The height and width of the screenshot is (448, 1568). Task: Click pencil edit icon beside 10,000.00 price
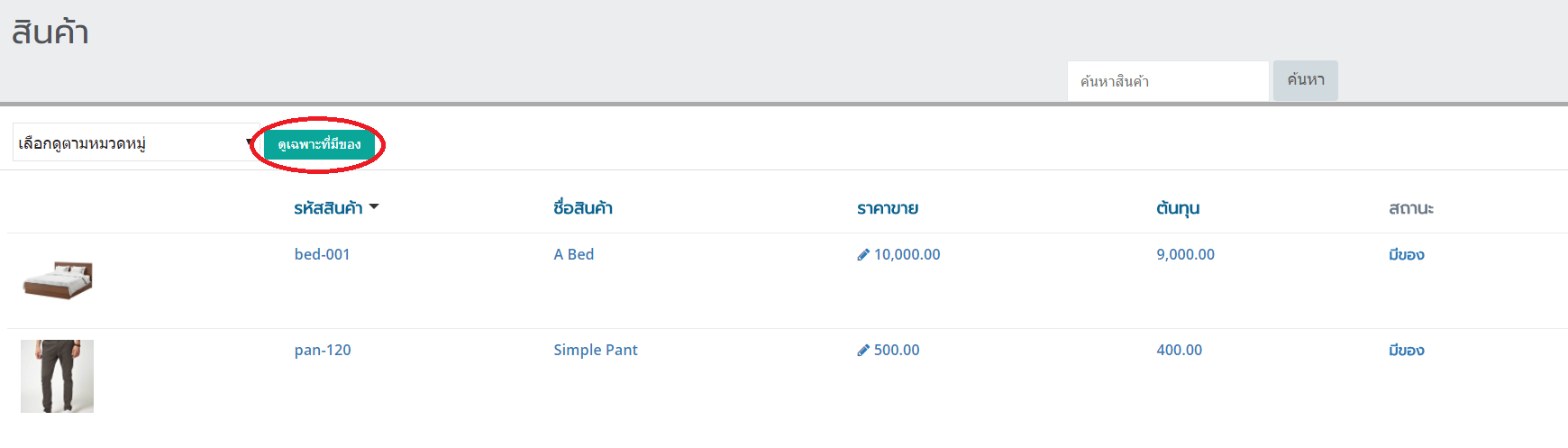(863, 255)
